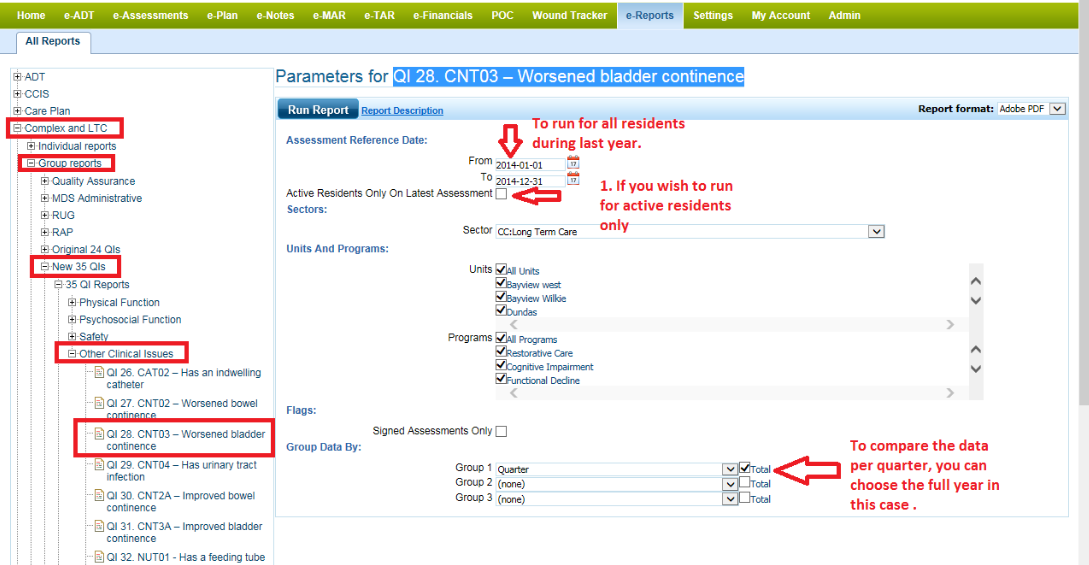The width and height of the screenshot is (1089, 565).
Task: Open the e-MAR menu tab
Action: point(328,15)
